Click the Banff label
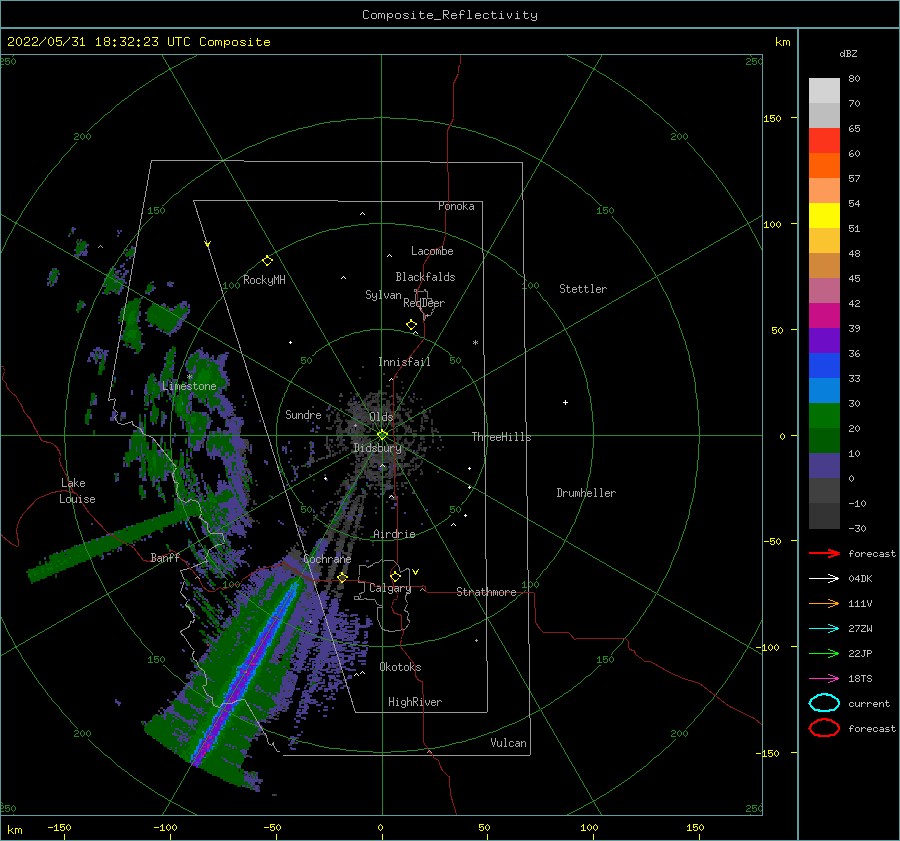 pos(165,557)
